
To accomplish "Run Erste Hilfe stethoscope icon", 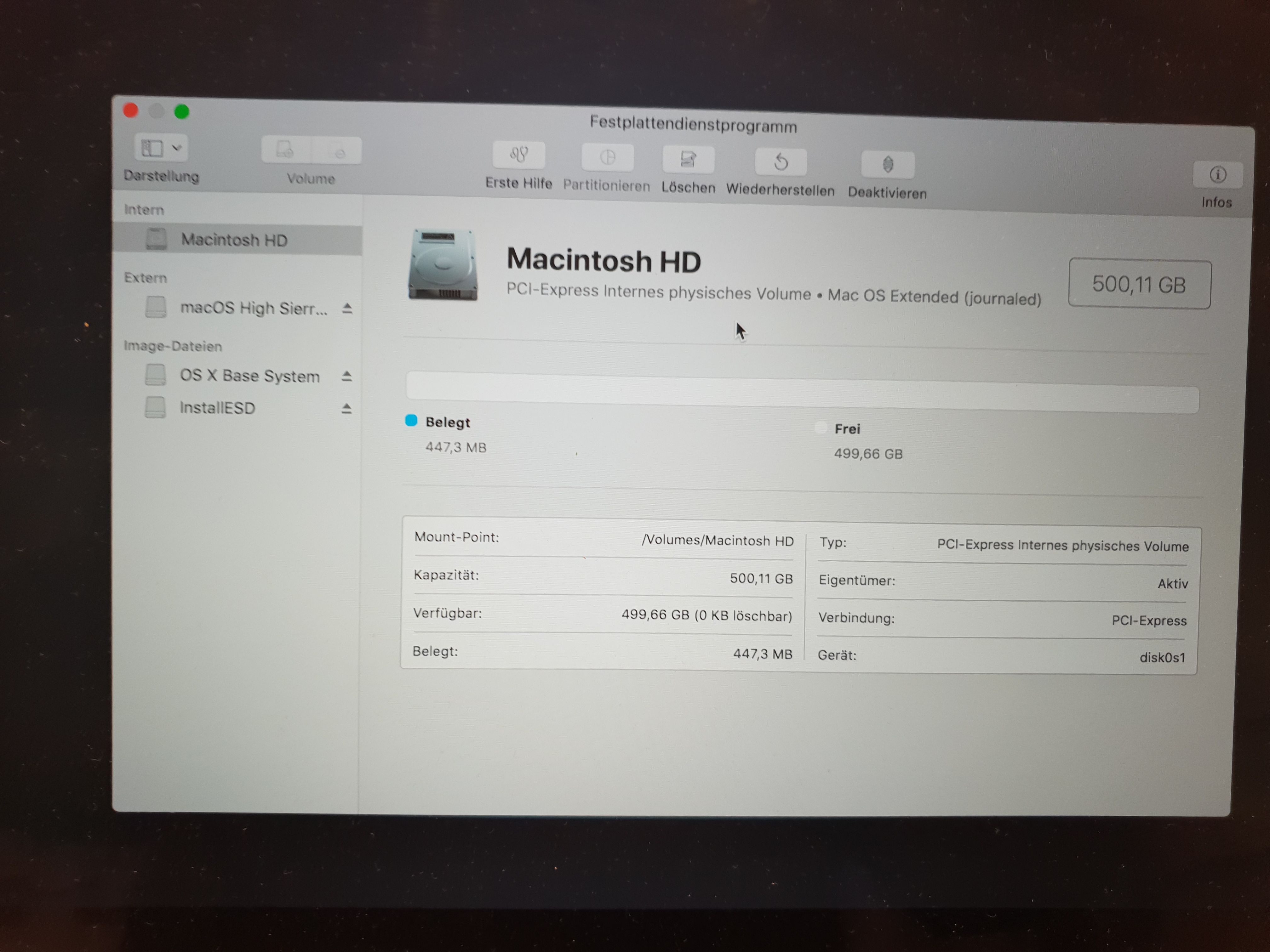I will [518, 156].
